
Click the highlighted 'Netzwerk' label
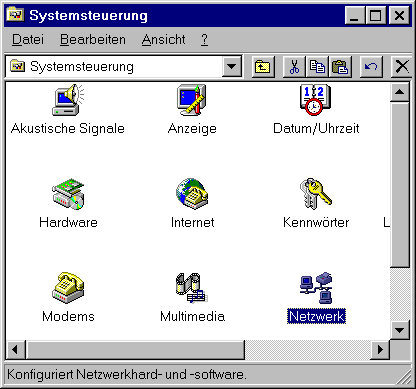(x=316, y=316)
